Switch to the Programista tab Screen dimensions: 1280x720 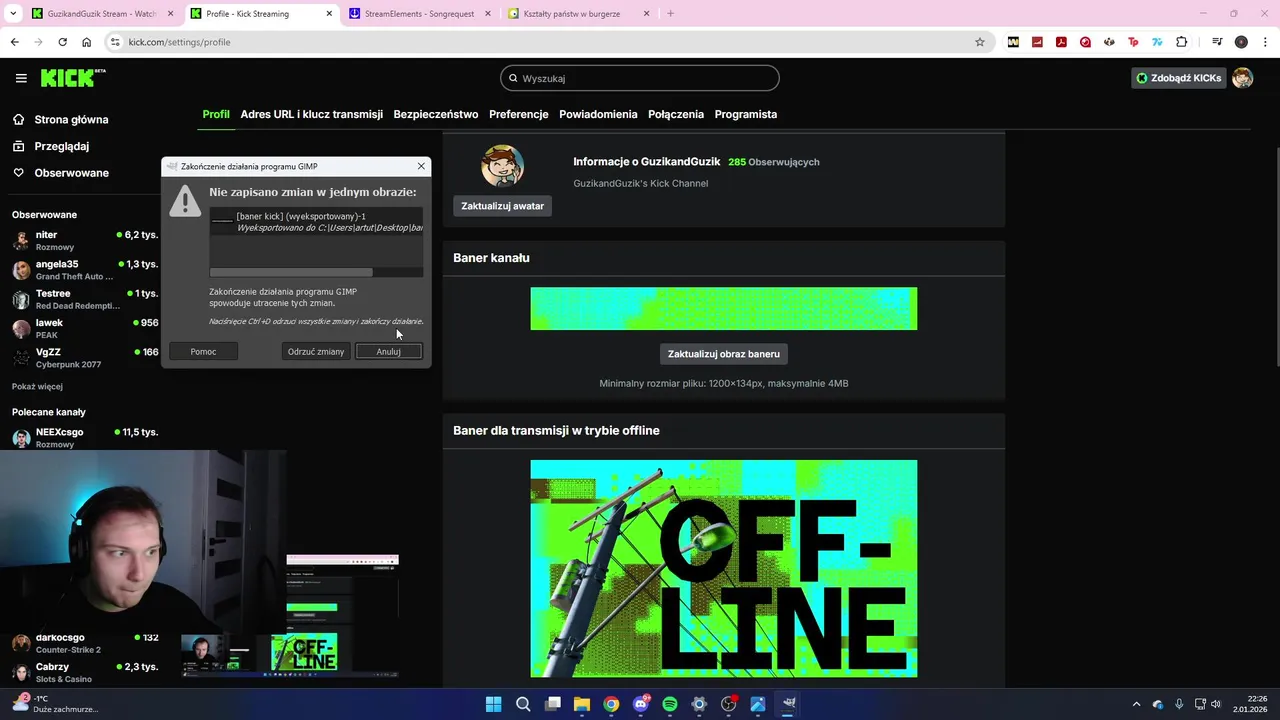746,114
